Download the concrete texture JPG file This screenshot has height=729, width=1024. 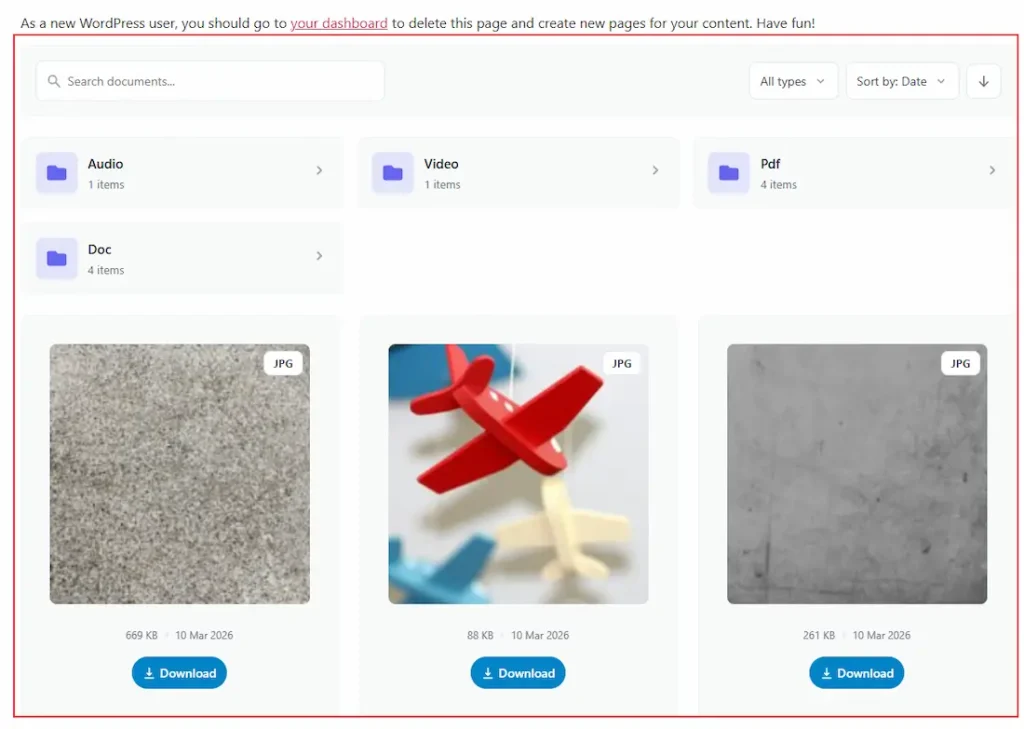point(857,673)
